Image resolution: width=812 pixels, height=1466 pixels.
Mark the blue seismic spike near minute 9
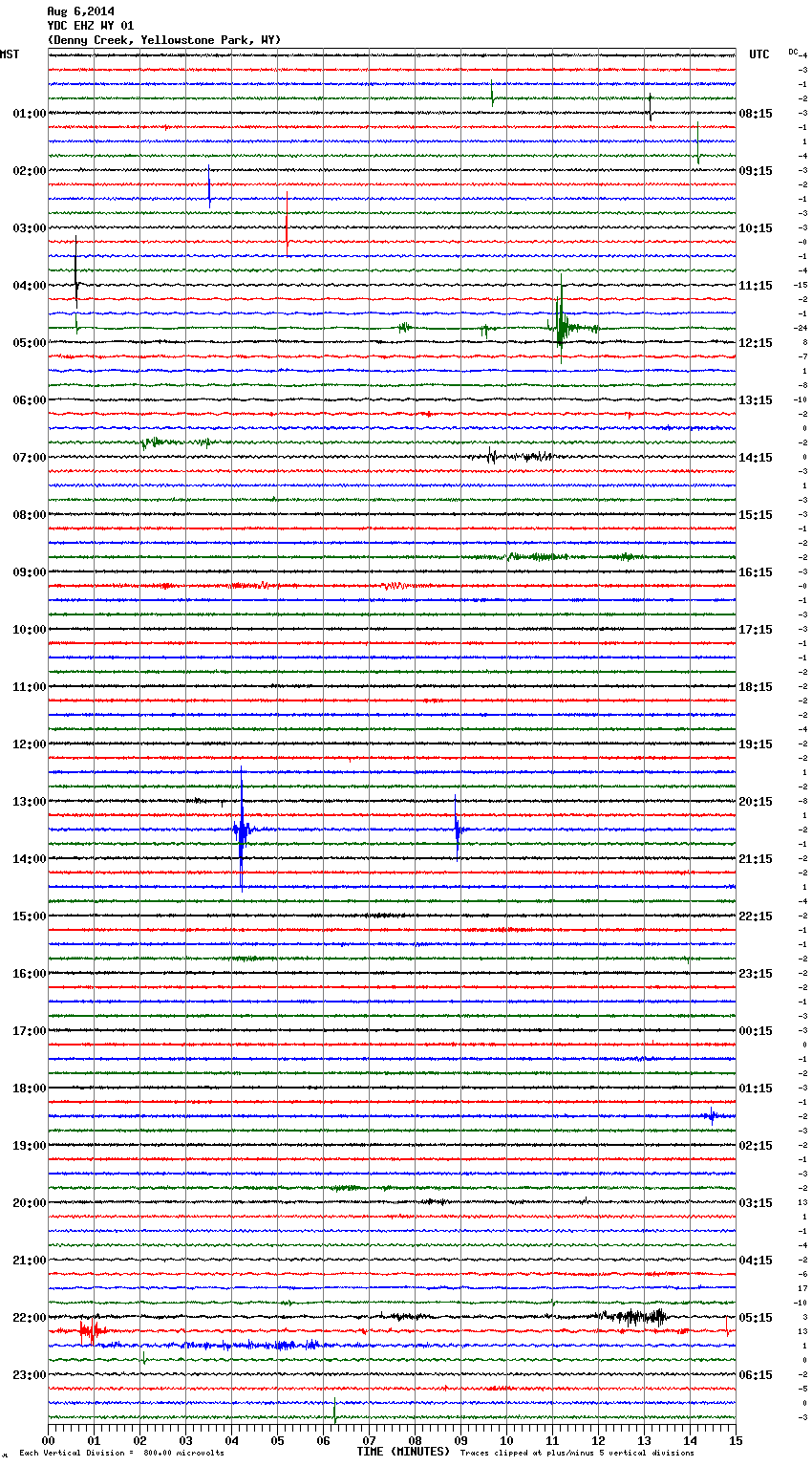pos(458,830)
